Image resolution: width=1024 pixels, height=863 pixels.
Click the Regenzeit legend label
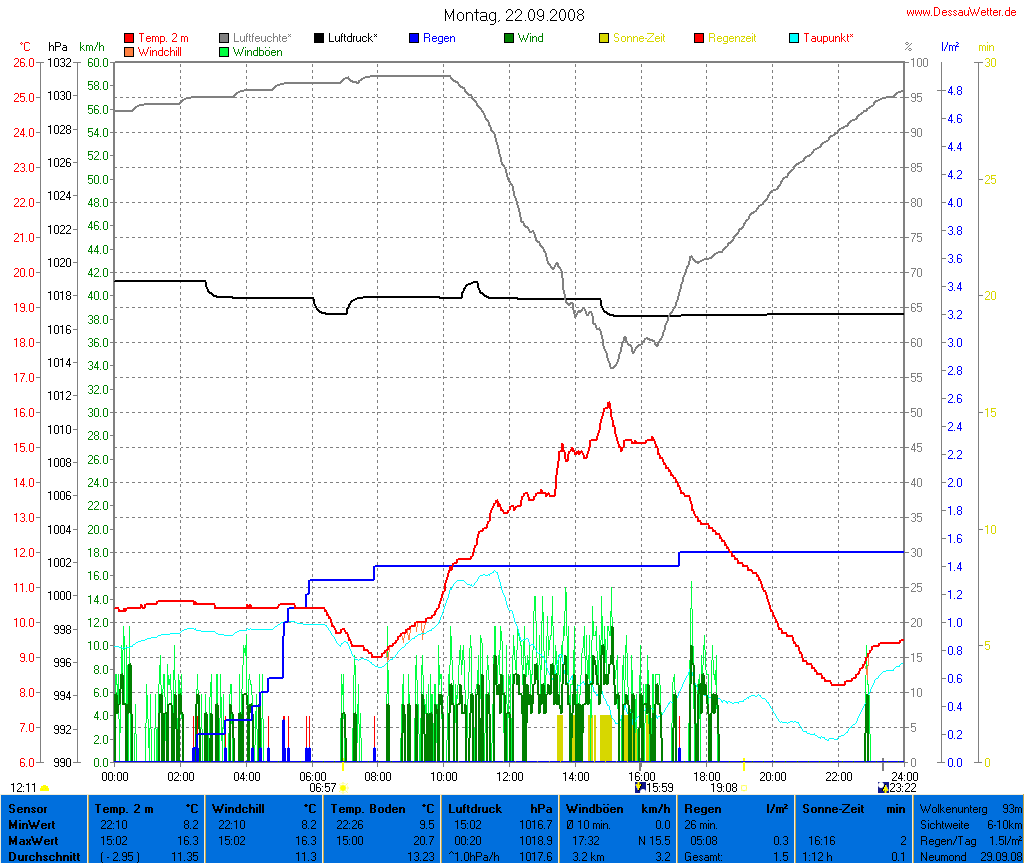732,38
